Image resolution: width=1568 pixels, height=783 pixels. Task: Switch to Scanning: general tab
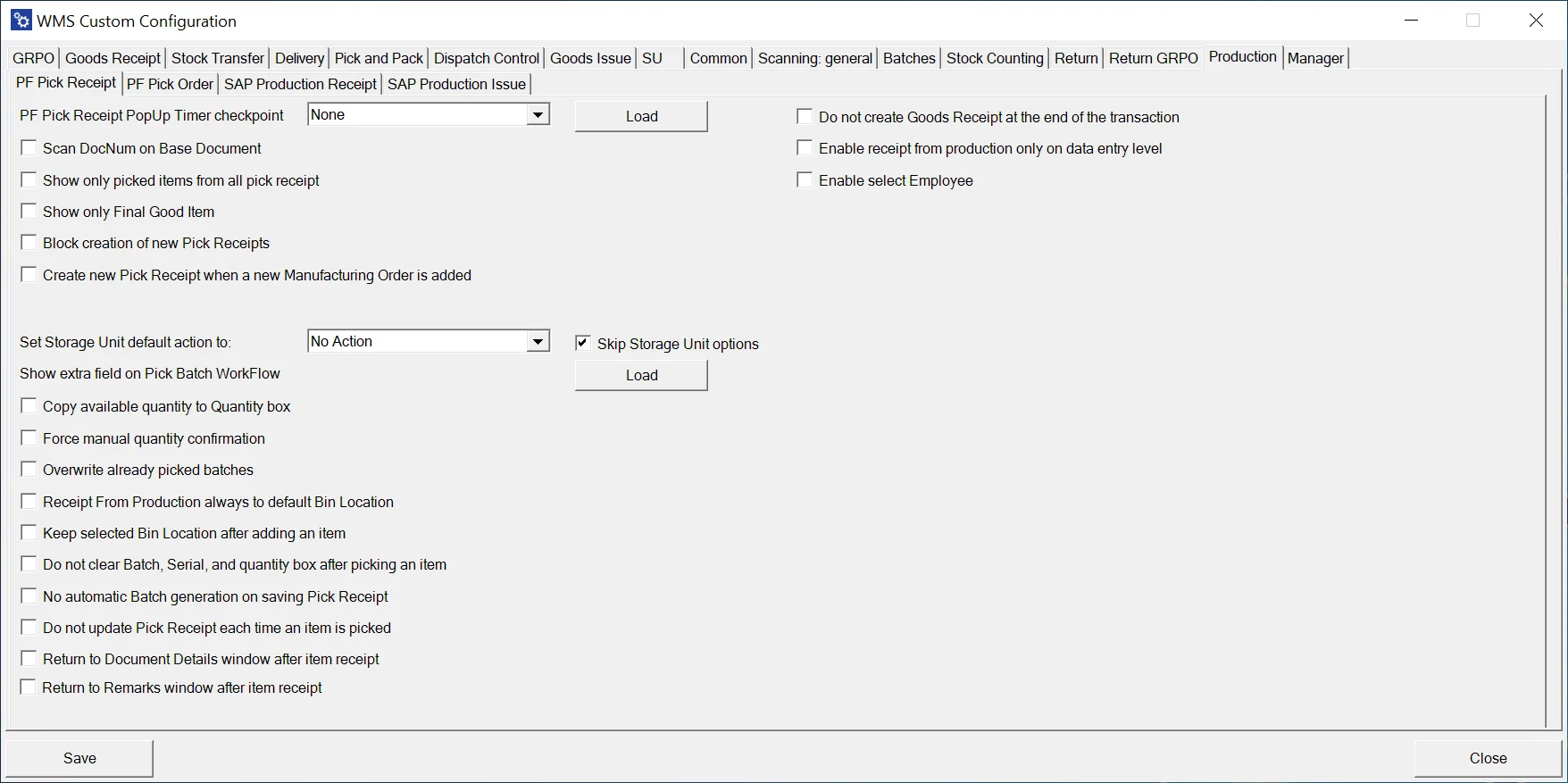coord(814,58)
